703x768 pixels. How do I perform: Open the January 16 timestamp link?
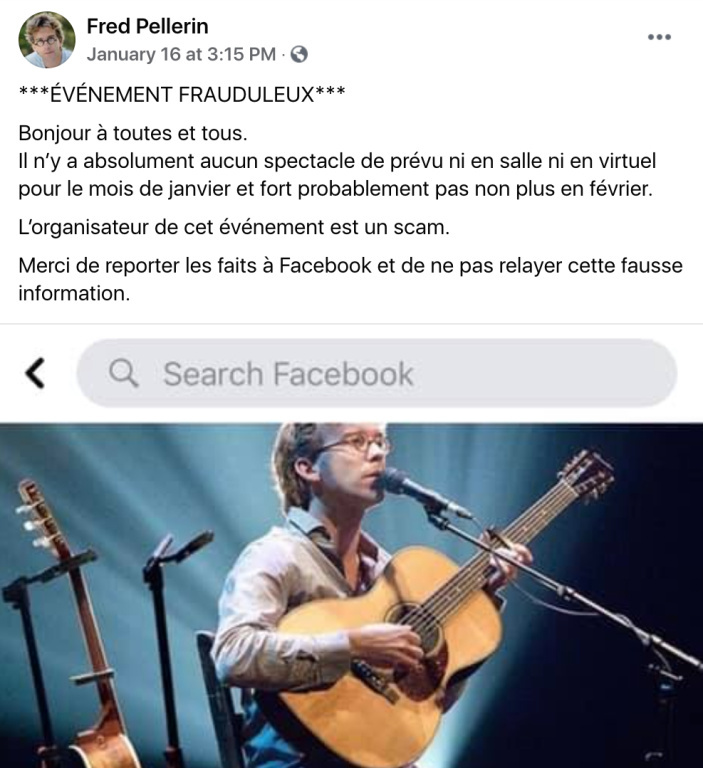pos(179,54)
